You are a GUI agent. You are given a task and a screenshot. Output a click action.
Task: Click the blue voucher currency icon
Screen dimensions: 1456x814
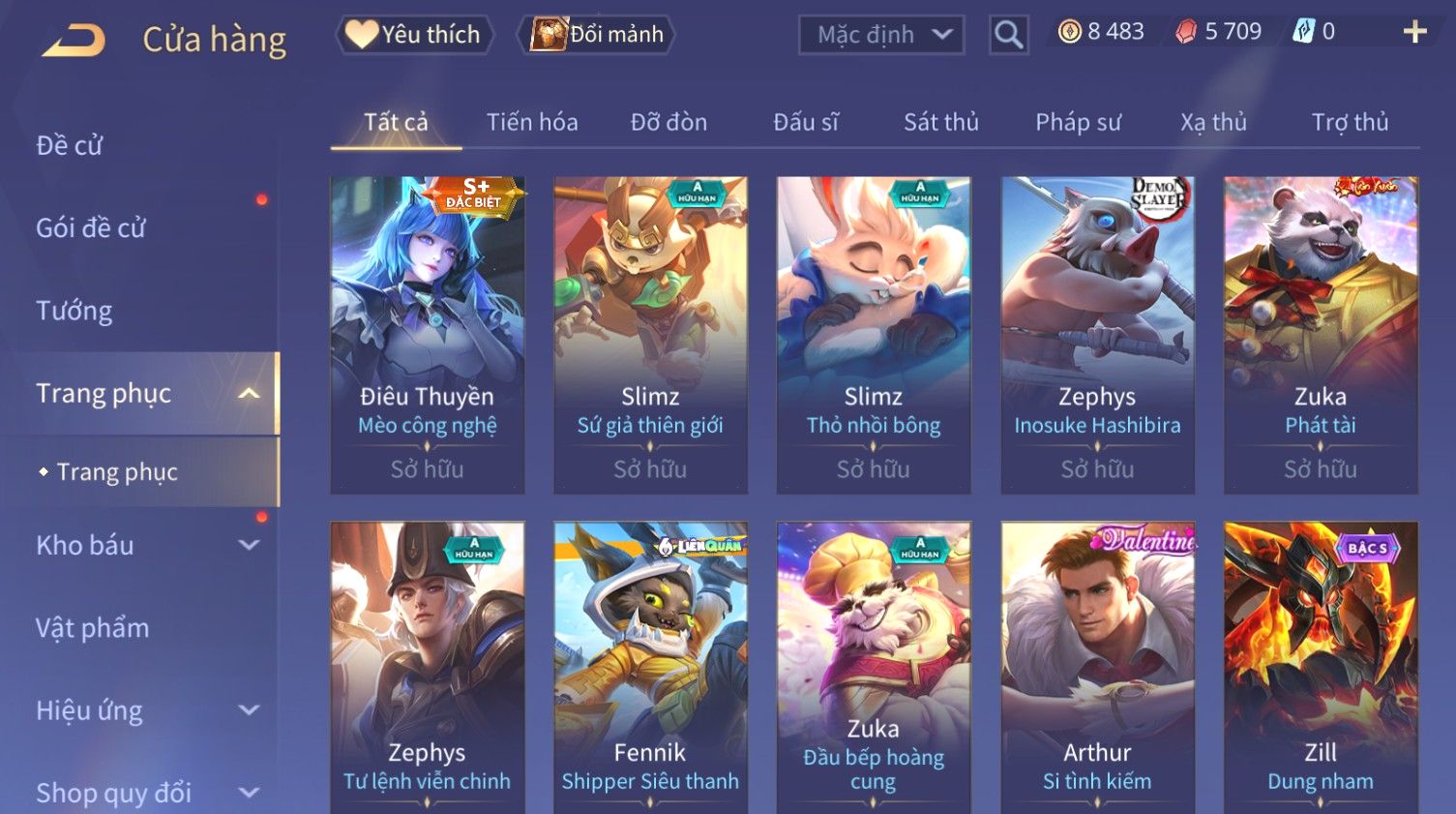point(1304,32)
